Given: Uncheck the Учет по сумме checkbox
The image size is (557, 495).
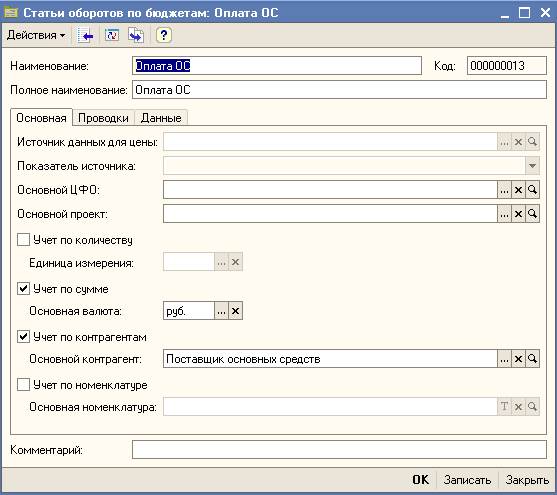Looking at the screenshot, I should (23, 288).
